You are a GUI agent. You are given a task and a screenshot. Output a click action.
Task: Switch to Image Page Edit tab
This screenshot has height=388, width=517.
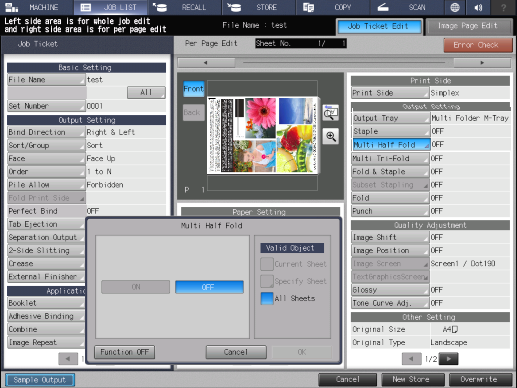click(x=469, y=26)
